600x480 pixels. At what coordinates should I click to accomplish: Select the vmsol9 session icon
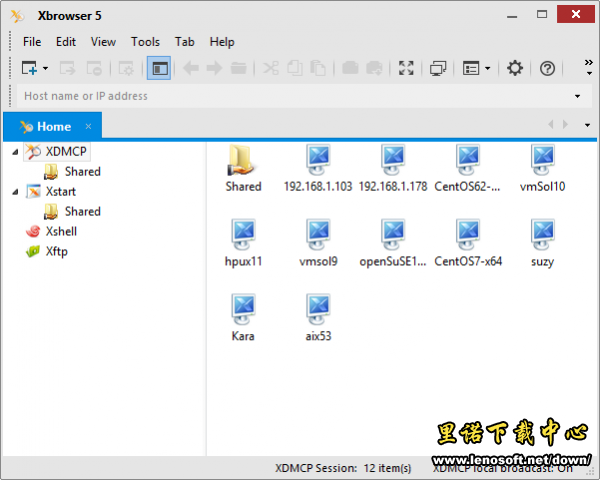(x=318, y=243)
